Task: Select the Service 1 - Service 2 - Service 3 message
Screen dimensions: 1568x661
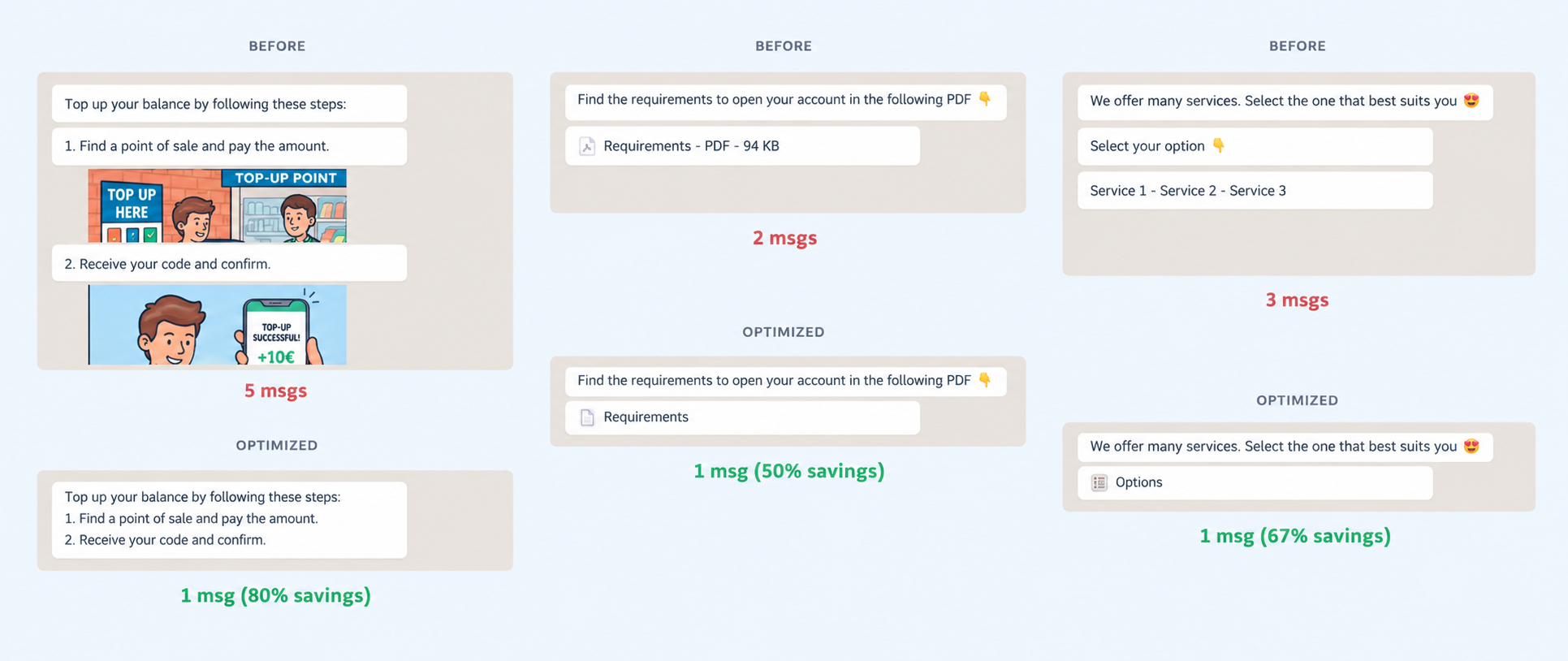Action: pos(1255,191)
